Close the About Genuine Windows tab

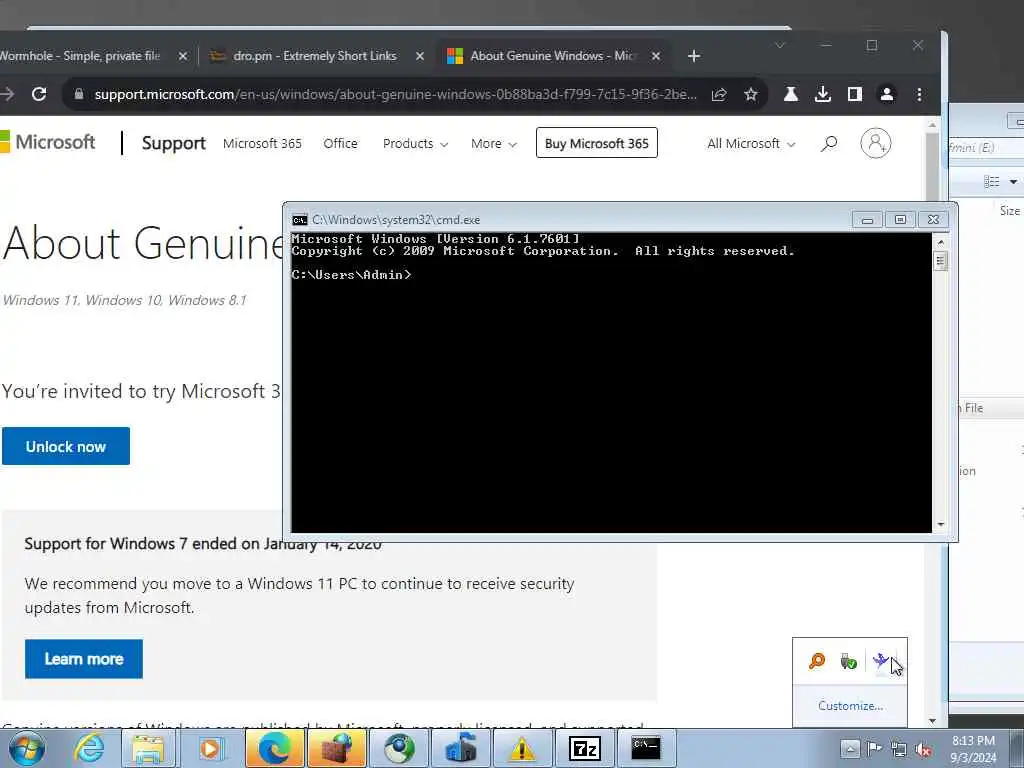tap(656, 56)
